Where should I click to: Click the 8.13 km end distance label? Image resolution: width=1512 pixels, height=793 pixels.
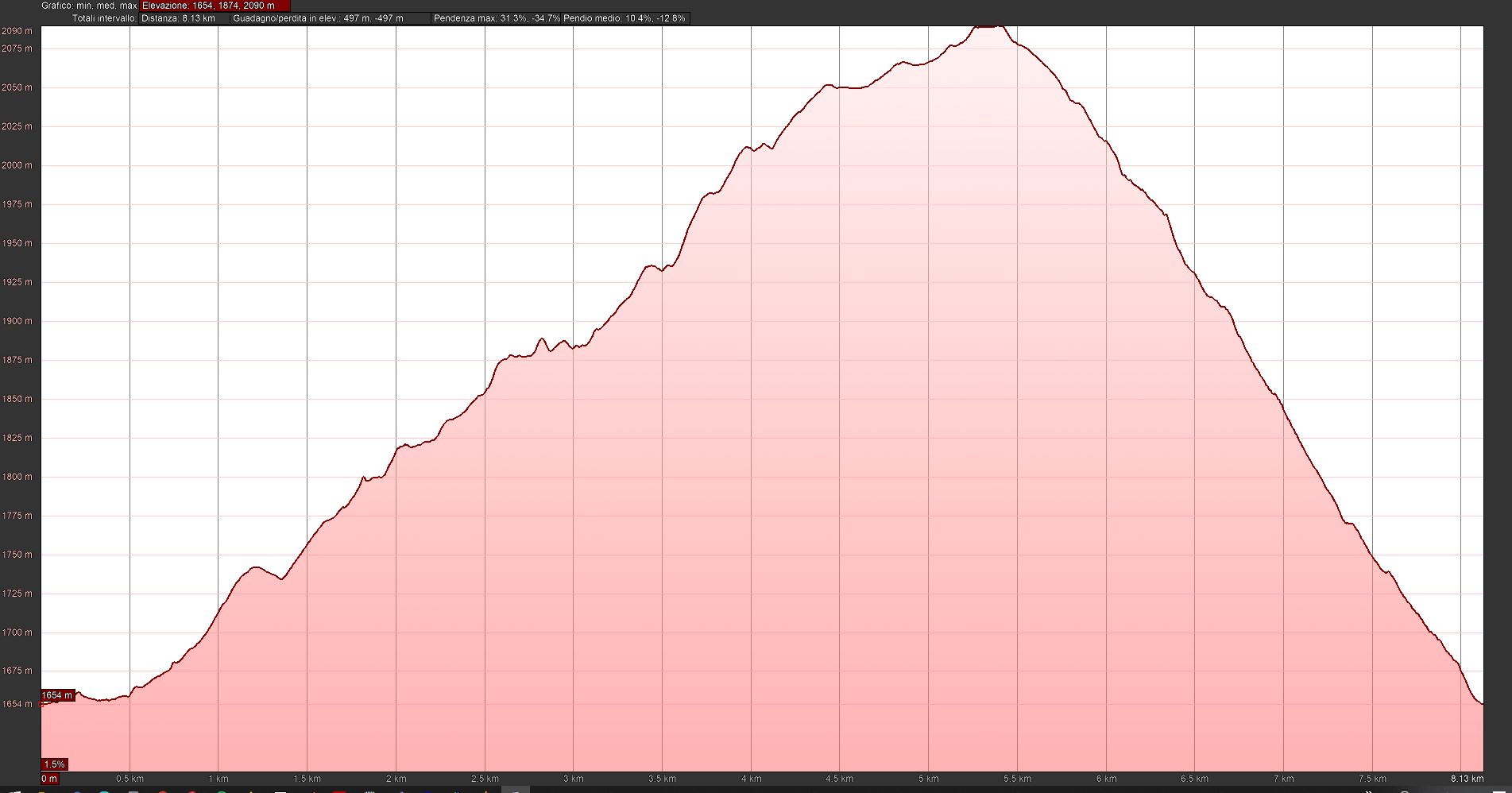pyautogui.click(x=1466, y=779)
